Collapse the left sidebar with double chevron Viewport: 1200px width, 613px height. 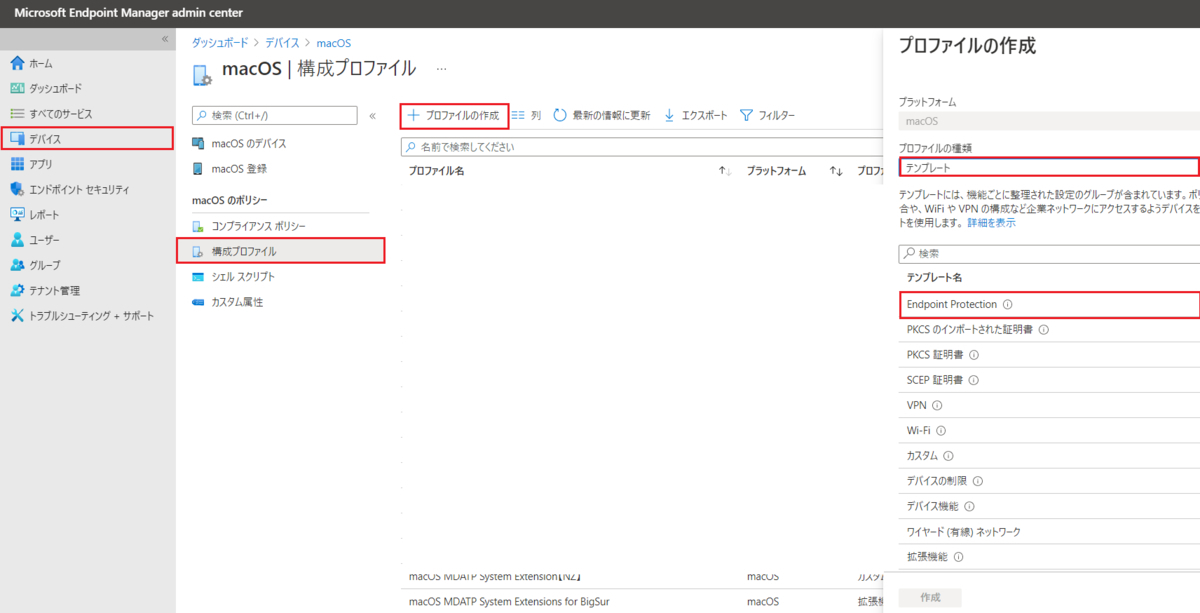tap(165, 38)
